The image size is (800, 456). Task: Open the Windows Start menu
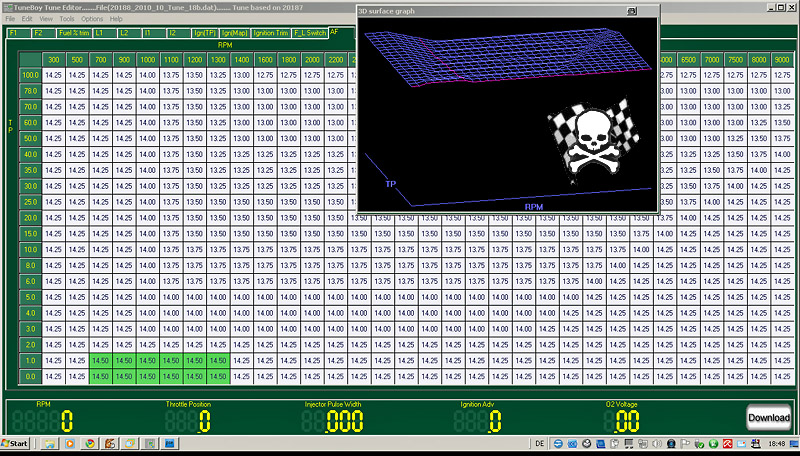[x=15, y=443]
